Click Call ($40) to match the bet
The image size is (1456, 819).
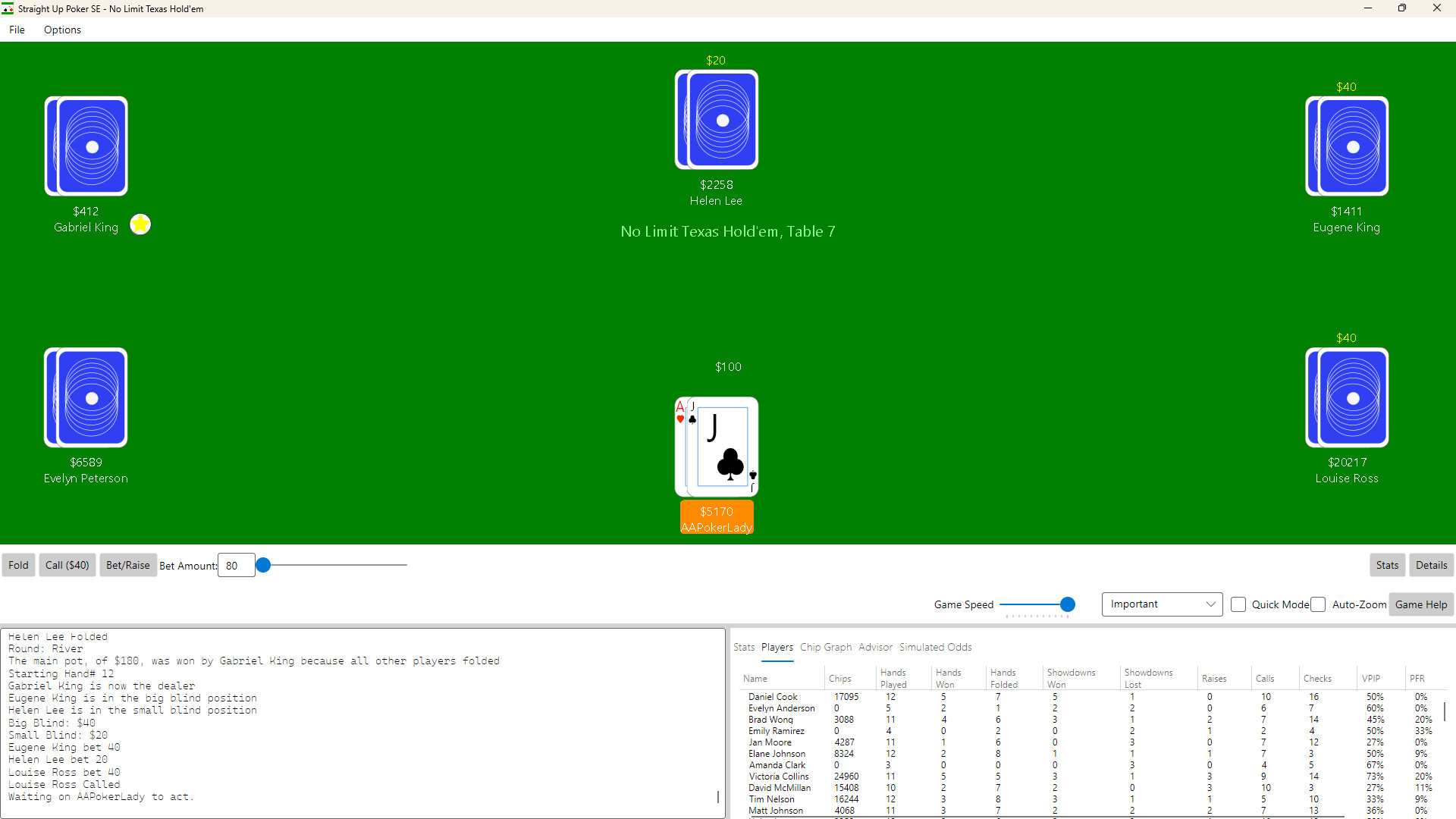[67, 565]
